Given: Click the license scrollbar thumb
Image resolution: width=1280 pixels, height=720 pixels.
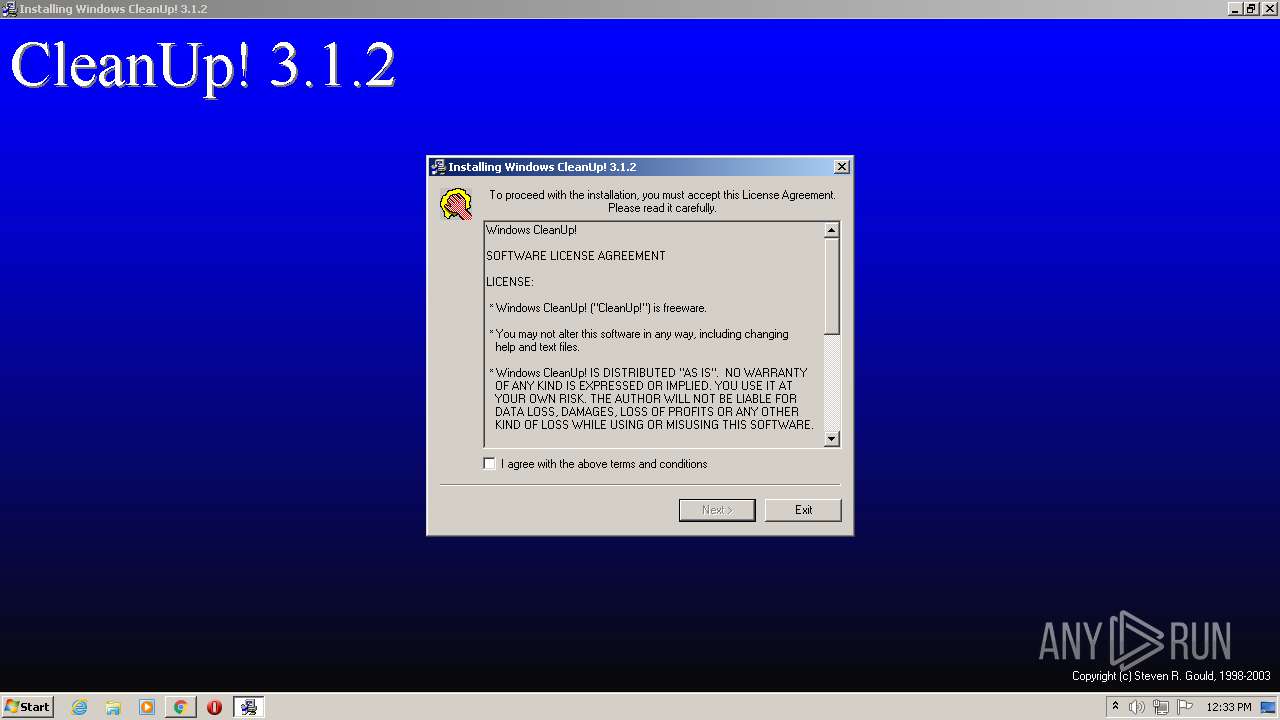Looking at the screenshot, I should coord(831,286).
